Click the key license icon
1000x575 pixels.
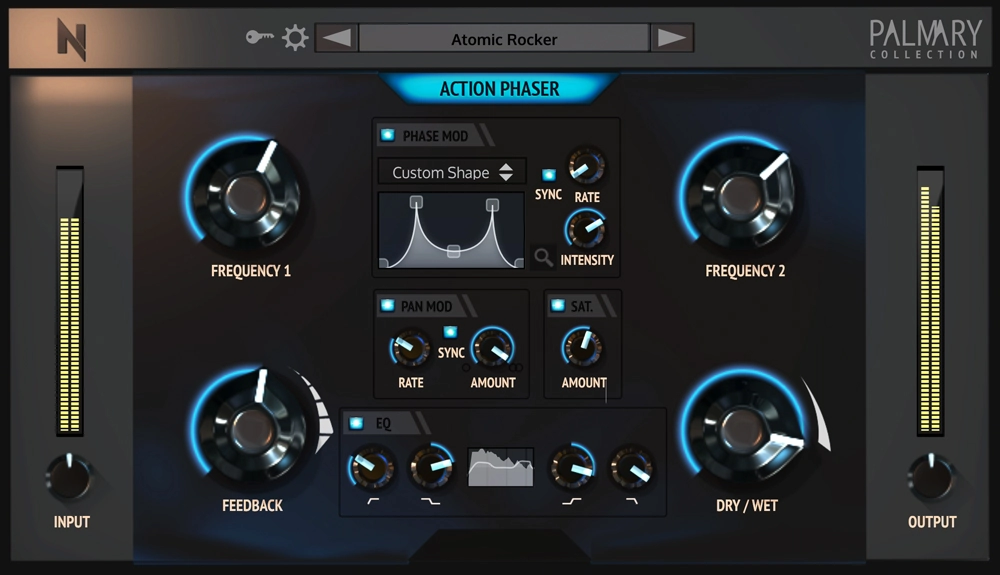point(259,38)
